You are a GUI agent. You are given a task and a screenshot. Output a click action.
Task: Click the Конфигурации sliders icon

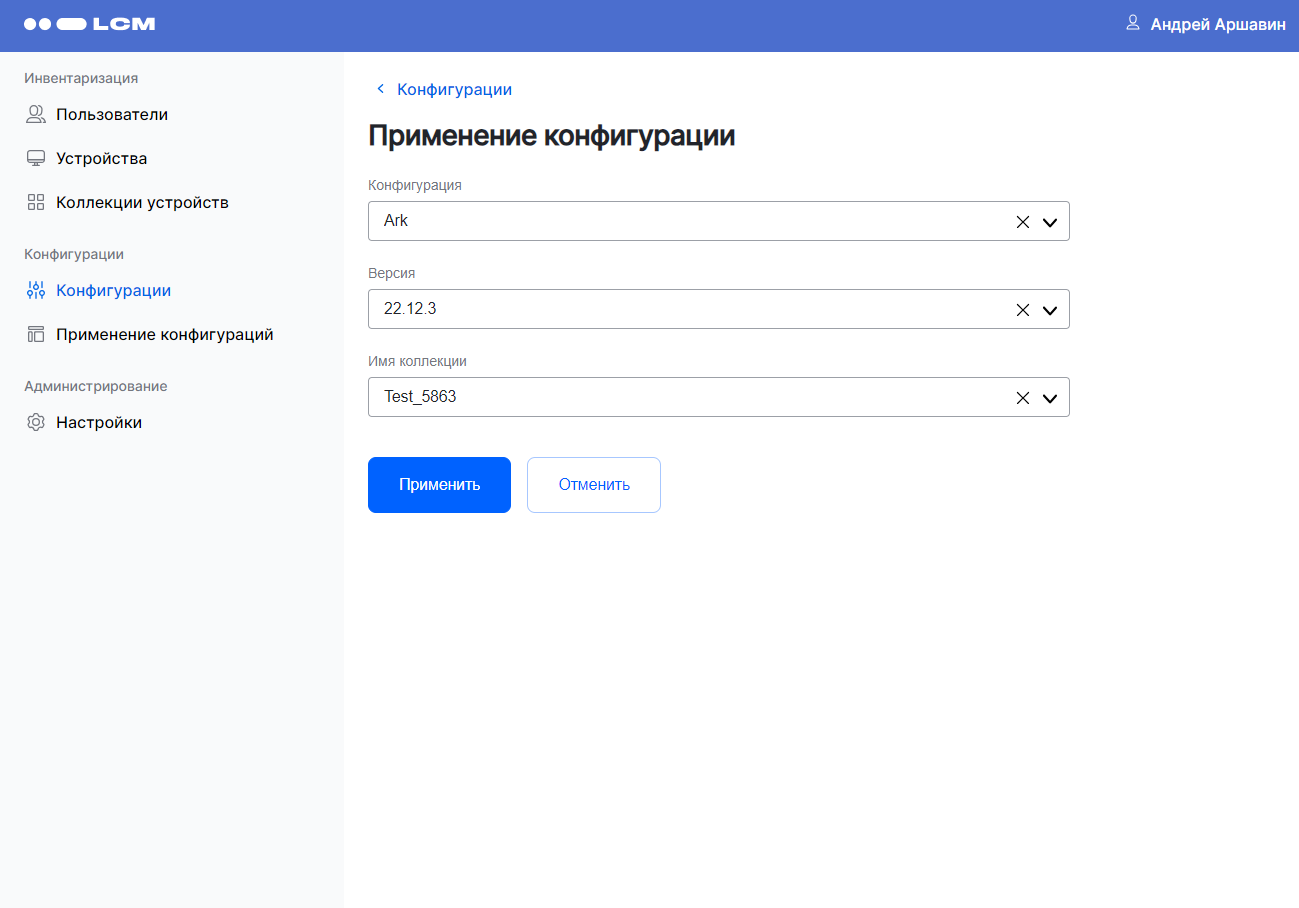36,290
